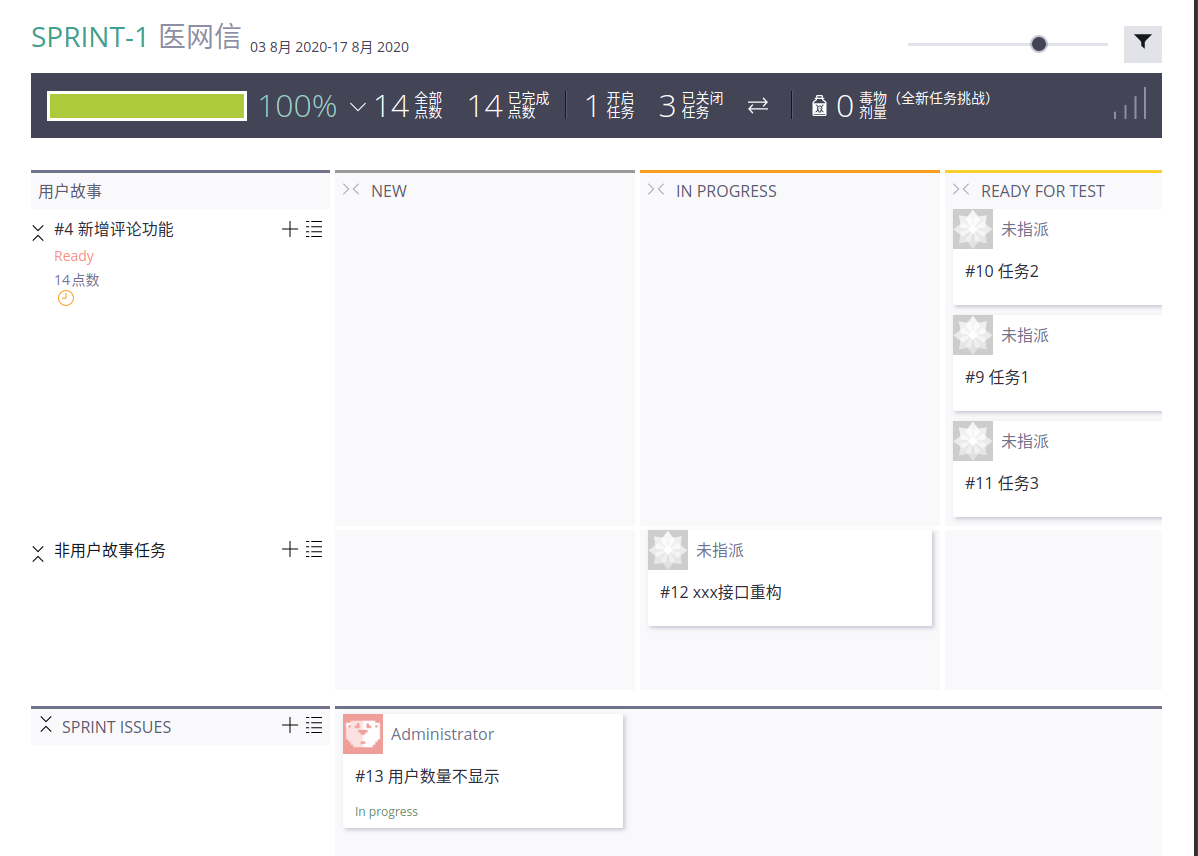1198x856 pixels.
Task: Open task #12 xxx接口重构
Action: tap(720, 593)
